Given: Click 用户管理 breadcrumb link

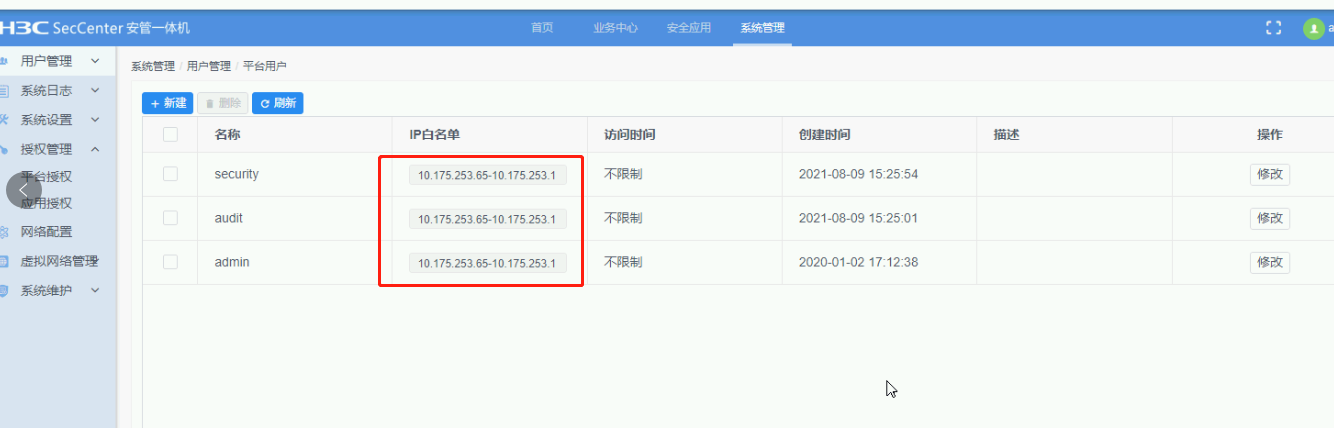Looking at the screenshot, I should pos(209,66).
